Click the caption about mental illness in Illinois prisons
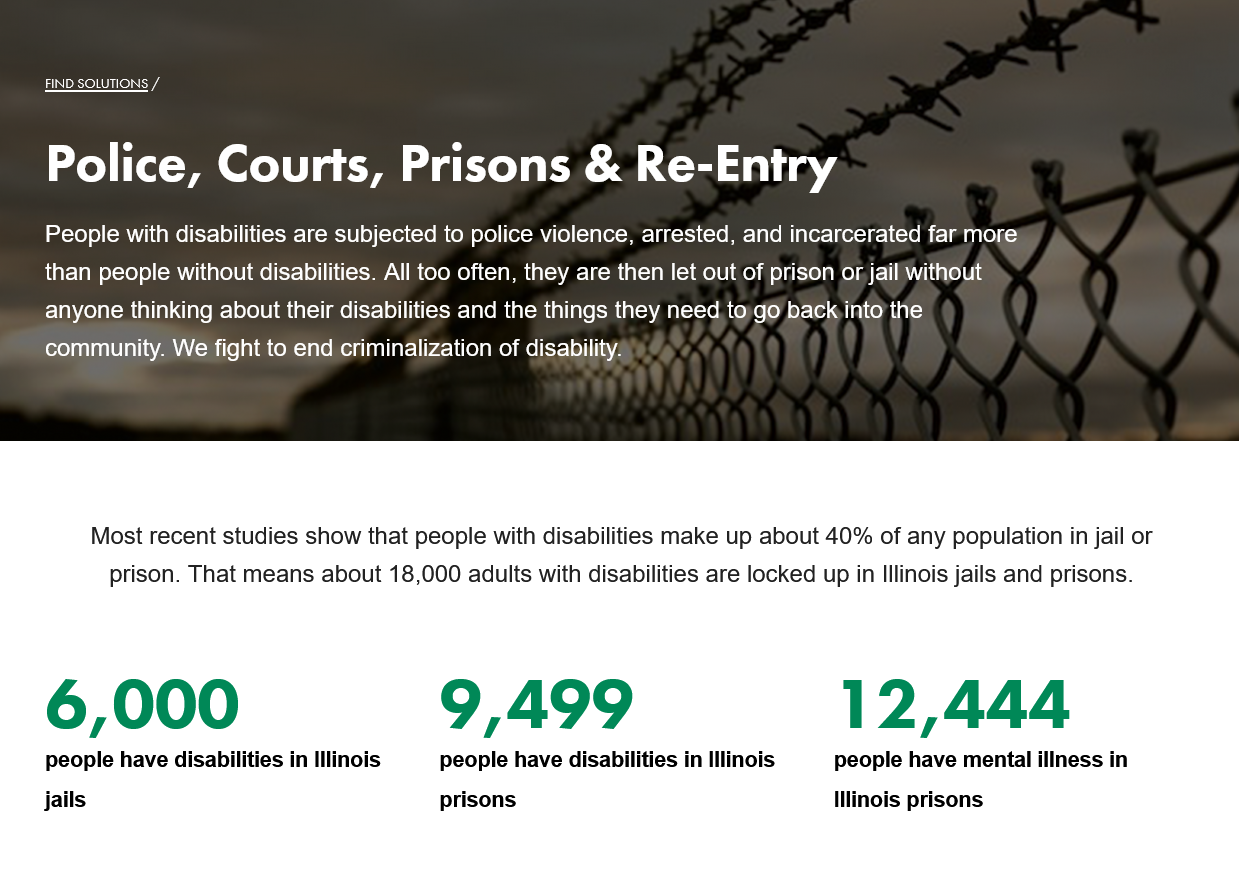 coord(980,779)
